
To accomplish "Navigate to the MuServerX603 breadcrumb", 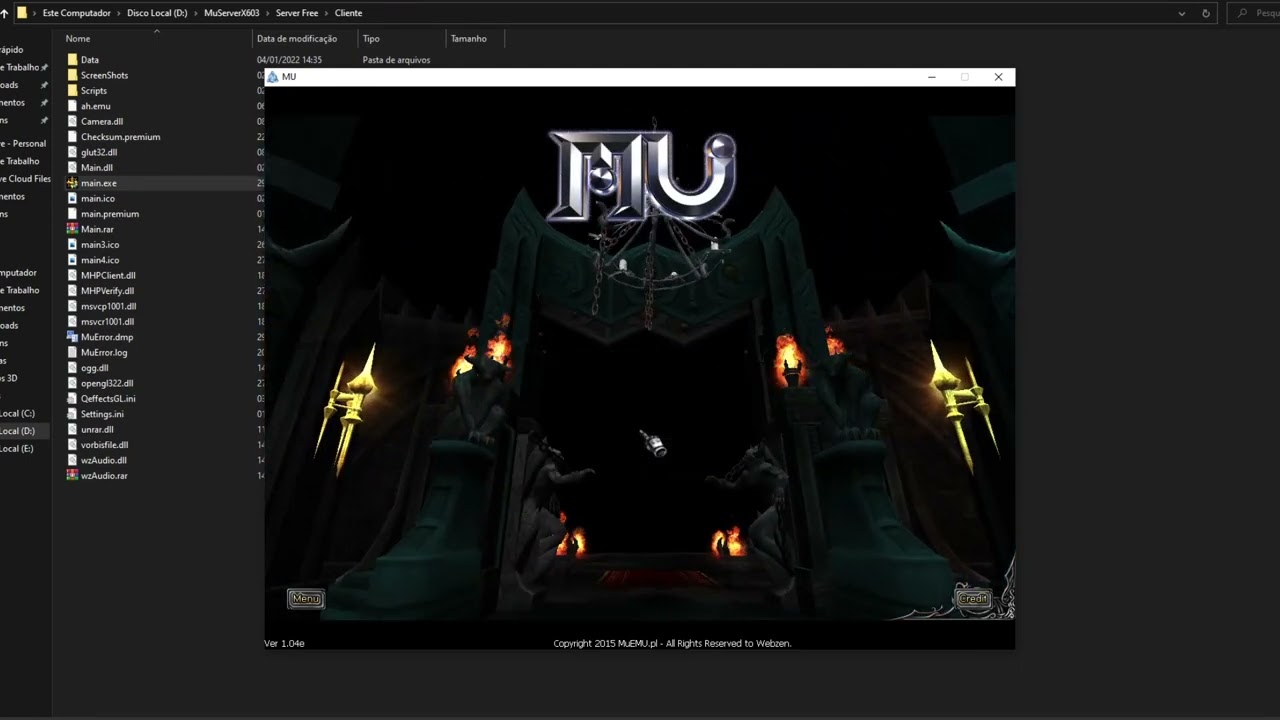I will click(231, 13).
